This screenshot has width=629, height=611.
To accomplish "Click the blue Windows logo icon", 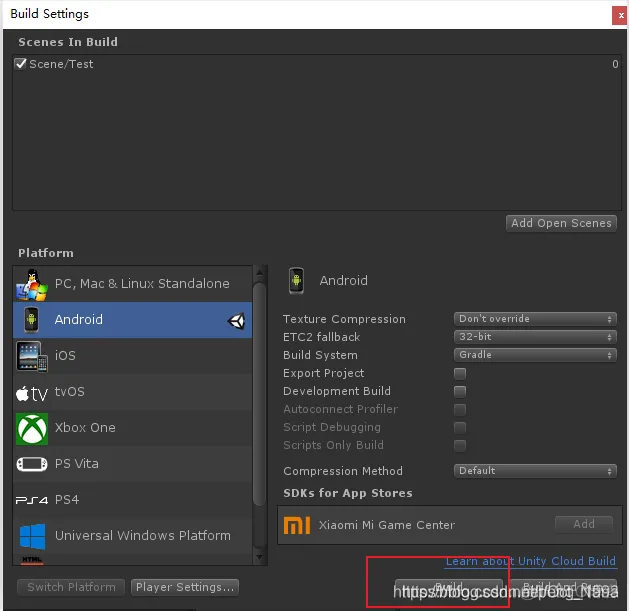I will tap(32, 536).
